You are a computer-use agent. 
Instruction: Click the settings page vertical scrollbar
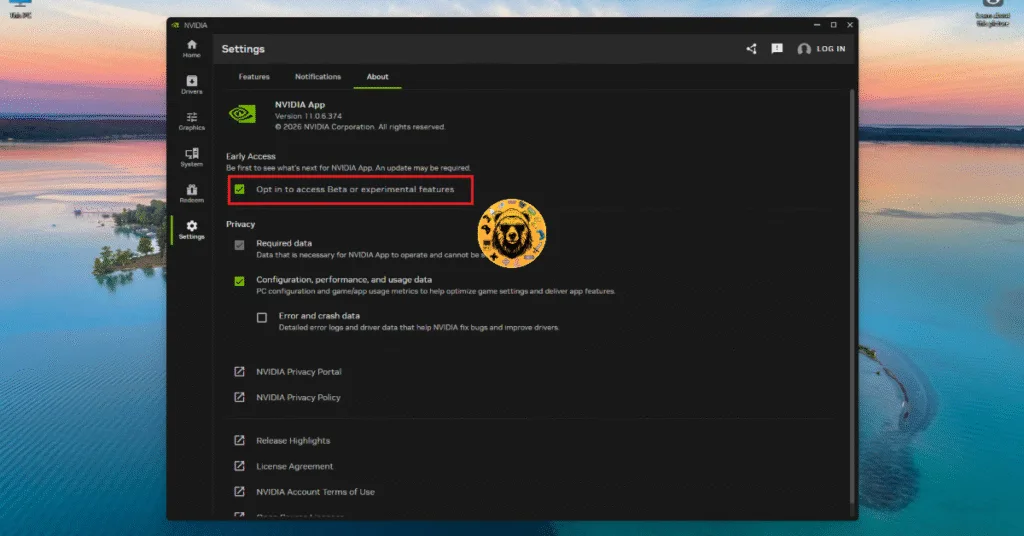pyautogui.click(x=852, y=297)
